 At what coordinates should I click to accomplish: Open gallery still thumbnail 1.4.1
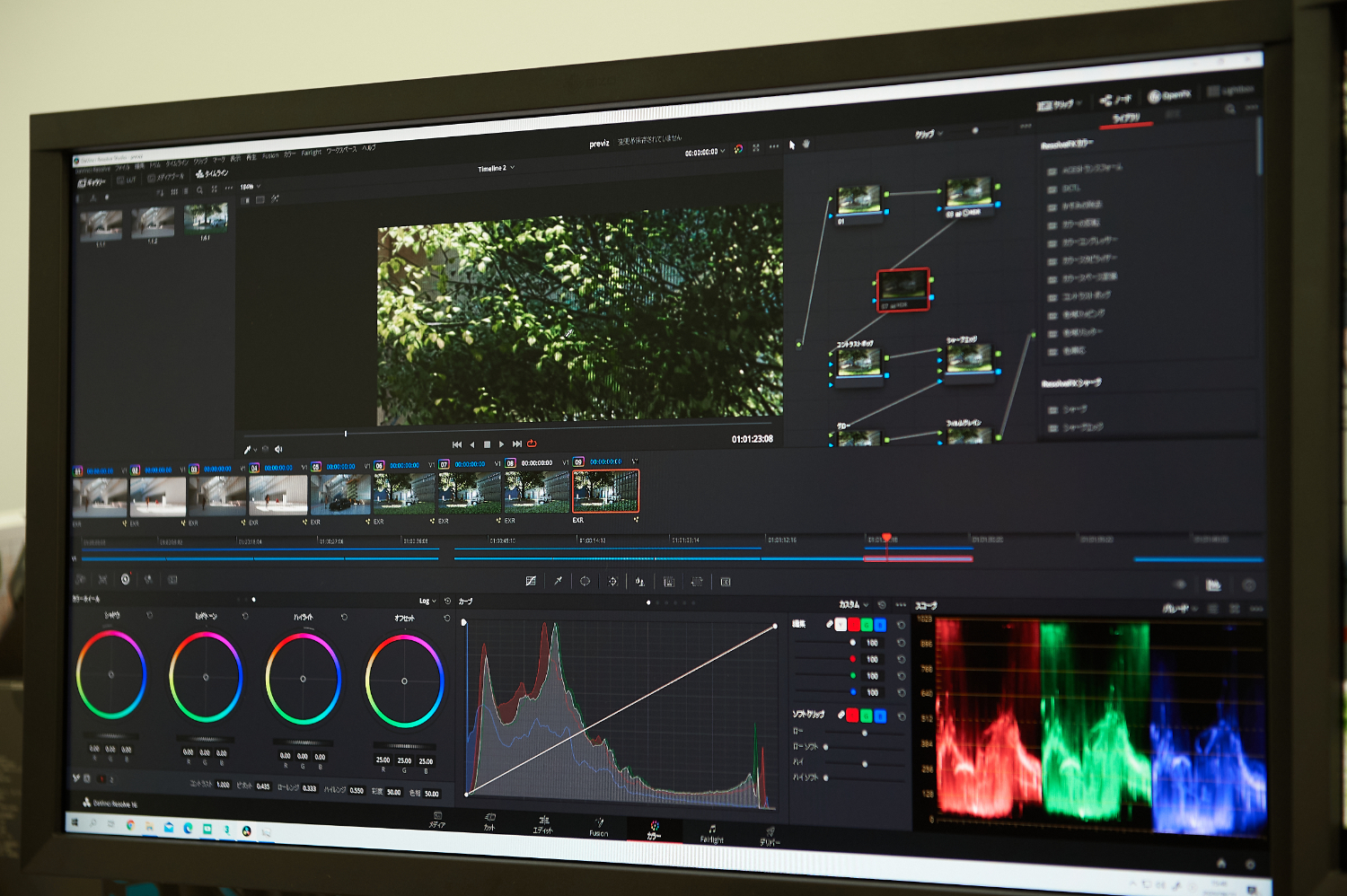pos(206,219)
